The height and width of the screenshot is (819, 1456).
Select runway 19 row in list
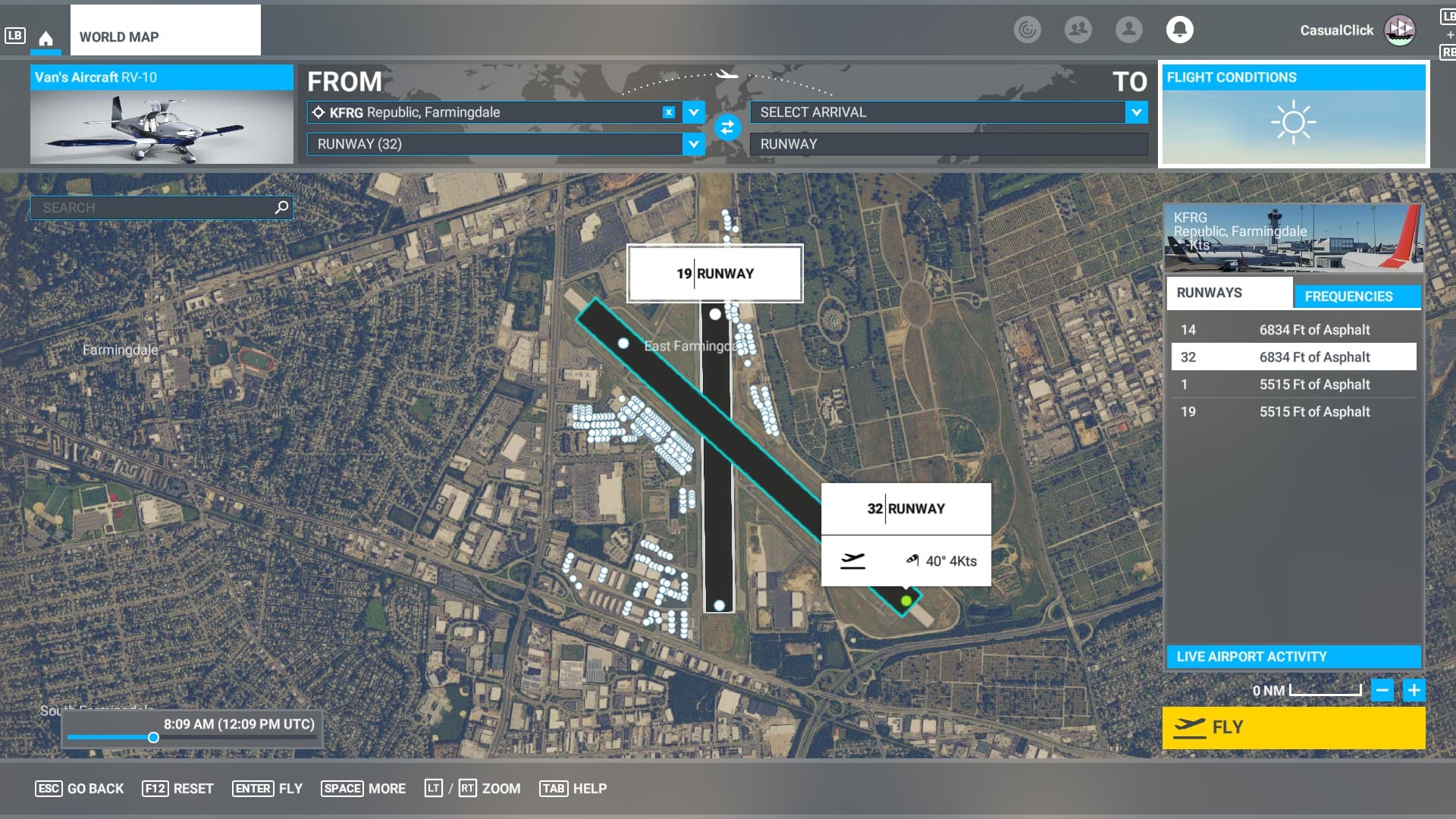[1294, 412]
